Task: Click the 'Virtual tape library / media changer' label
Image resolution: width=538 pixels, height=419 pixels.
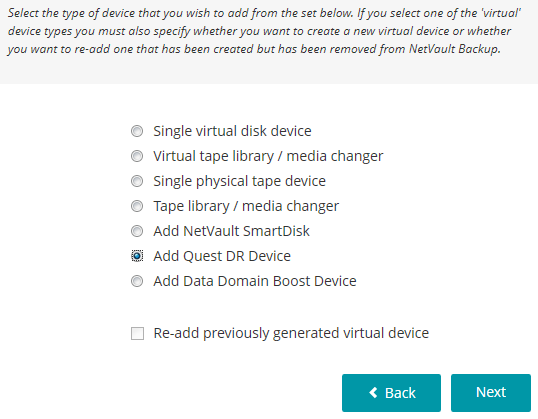Action: 268,156
